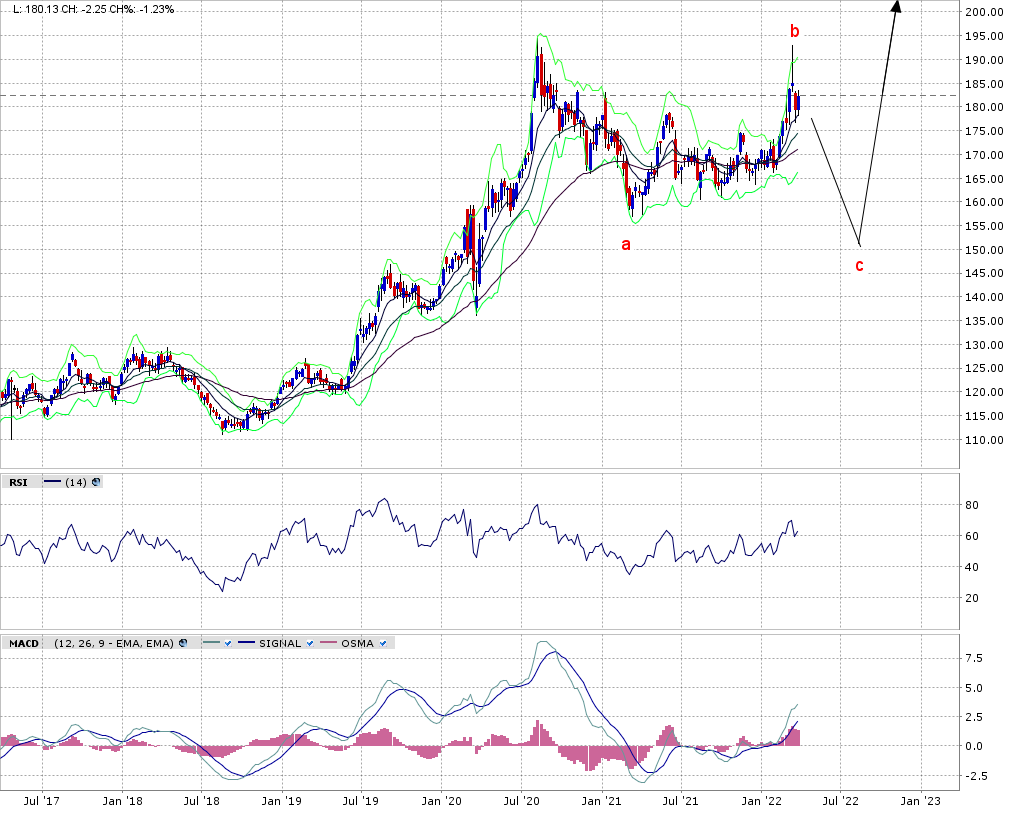
Task: Click the OSMA legend label
Action: [358, 643]
